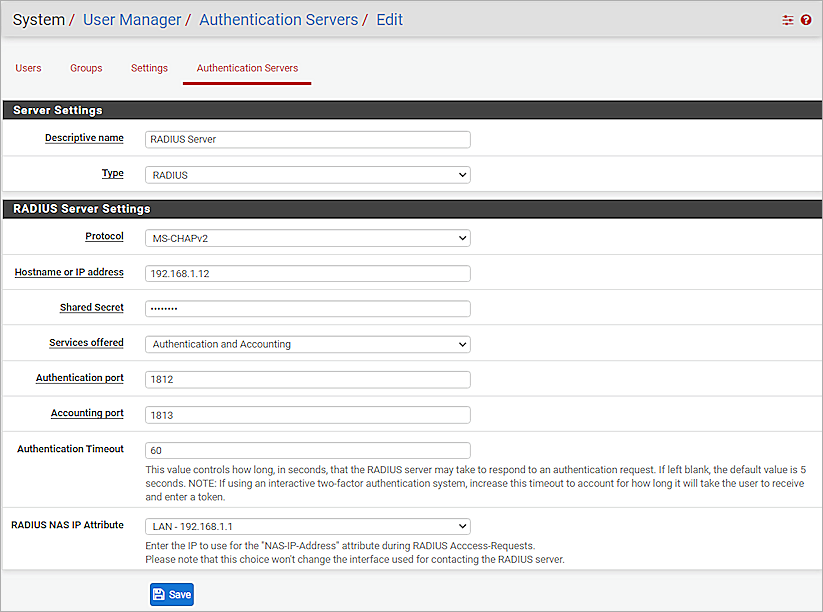Open the RADIUS NAS IP Attribute dropdown
Screen dimensions: 823x612
coord(307,526)
